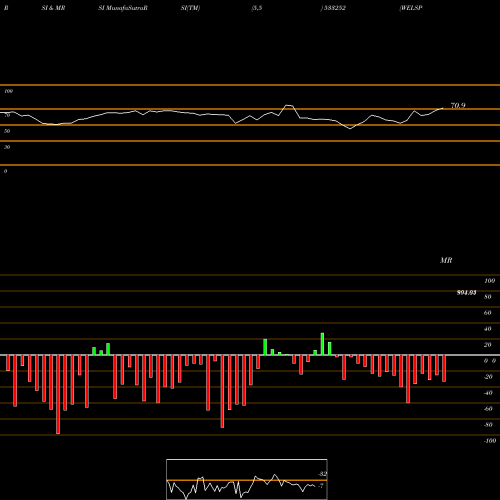The height and width of the screenshot is (500, 500).
Task: Select the 'SI MunafaSutraR' header text
Action: (123, 8)
